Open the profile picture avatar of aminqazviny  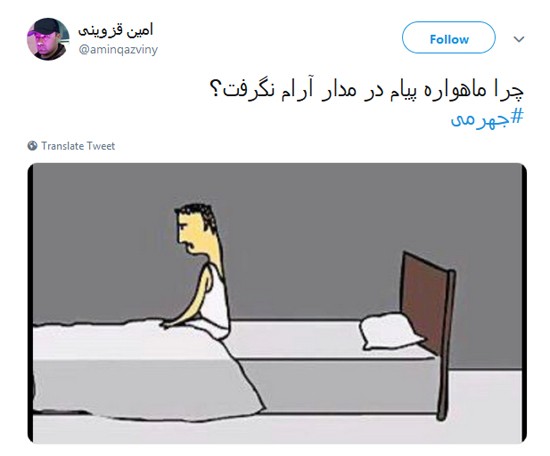click(48, 39)
